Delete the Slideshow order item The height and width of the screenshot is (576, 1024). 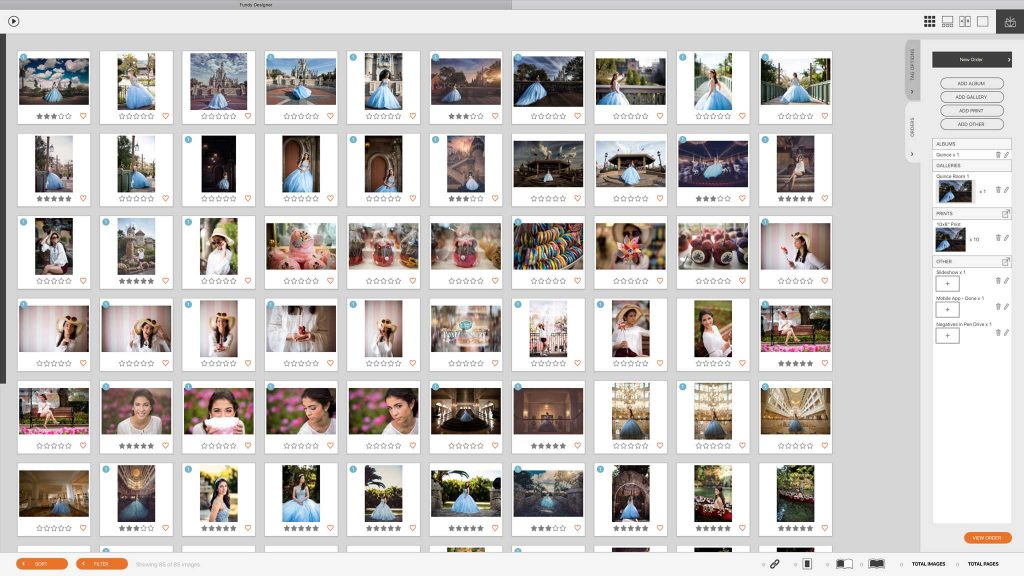click(x=998, y=280)
